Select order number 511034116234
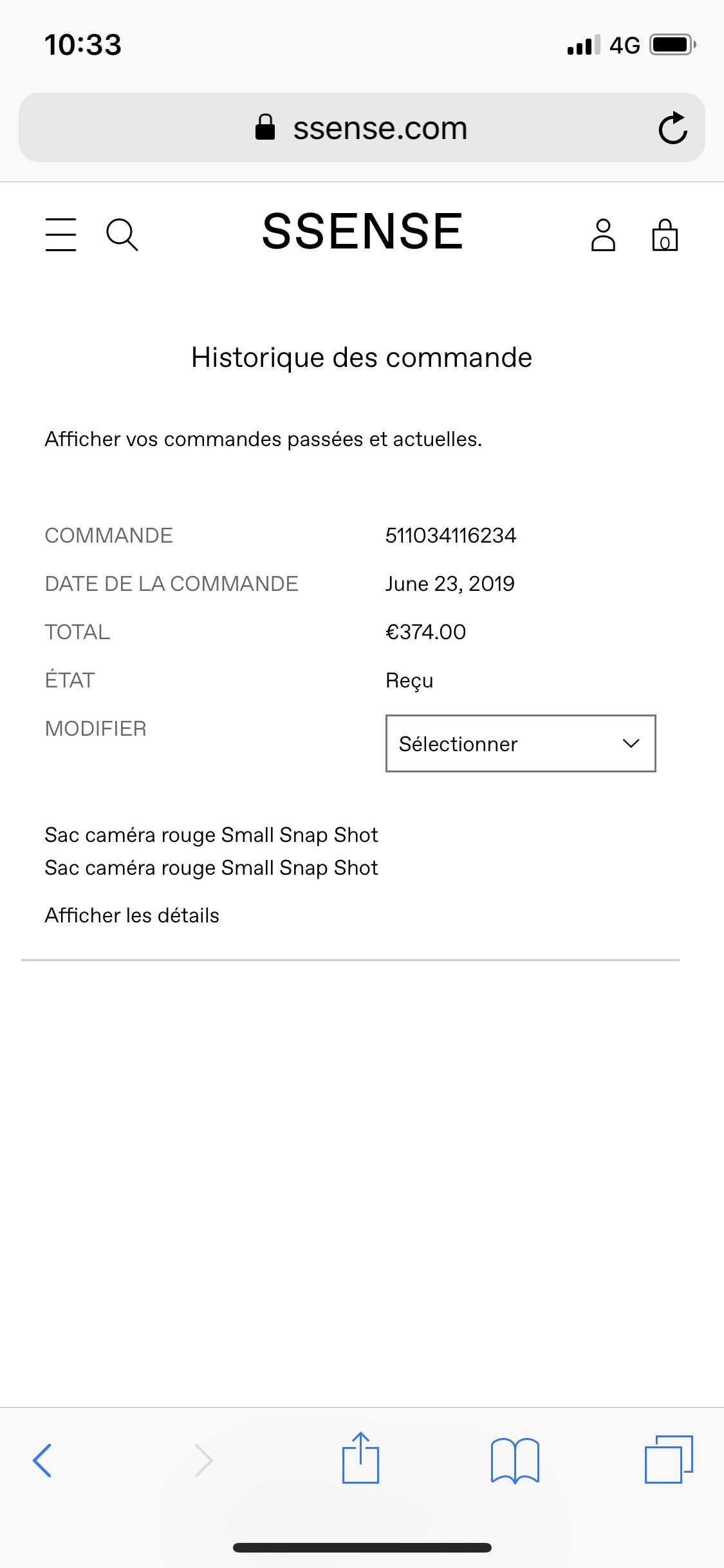This screenshot has width=724, height=1568. click(x=450, y=535)
